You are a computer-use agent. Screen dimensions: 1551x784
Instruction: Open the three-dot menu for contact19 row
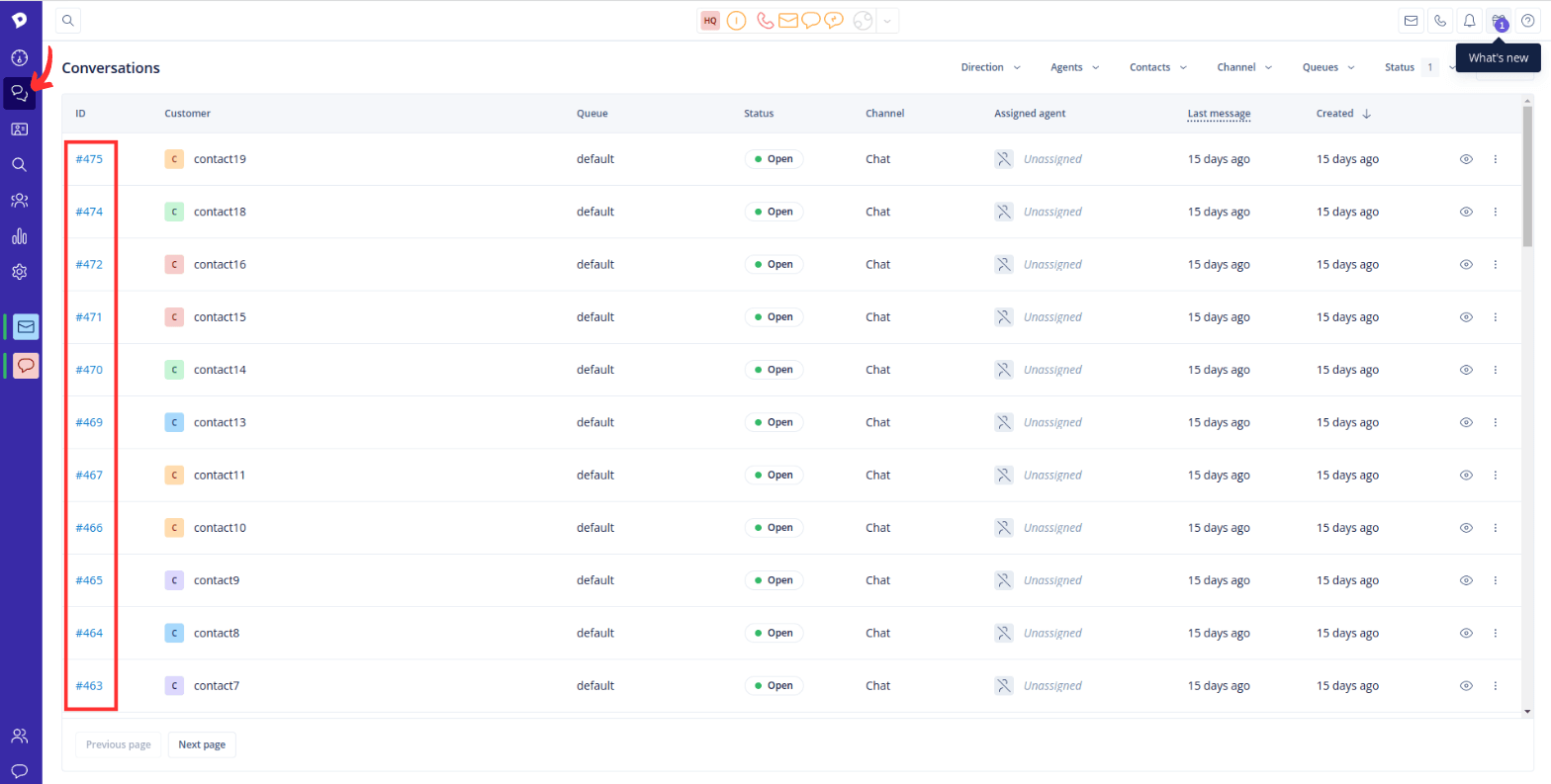tap(1496, 159)
